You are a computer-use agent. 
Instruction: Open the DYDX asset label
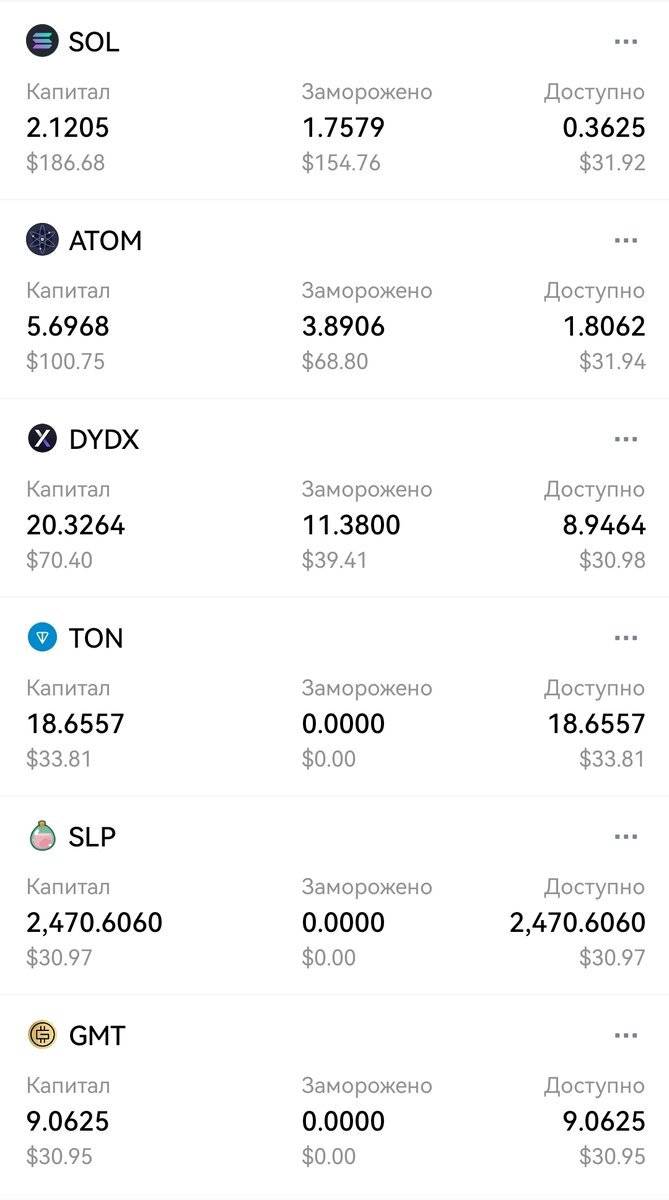(104, 439)
